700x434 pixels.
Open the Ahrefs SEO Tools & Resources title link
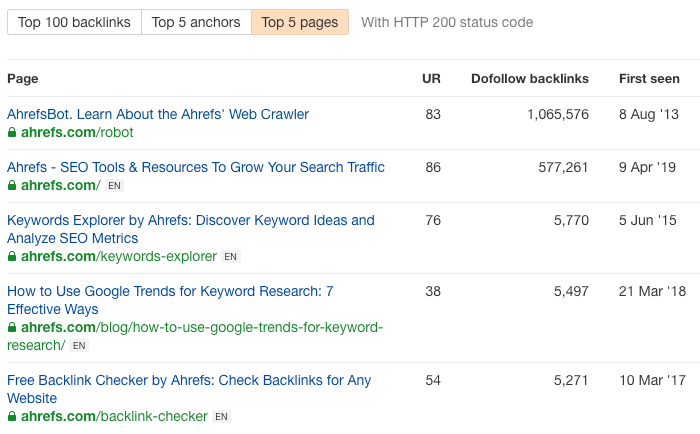tap(196, 167)
